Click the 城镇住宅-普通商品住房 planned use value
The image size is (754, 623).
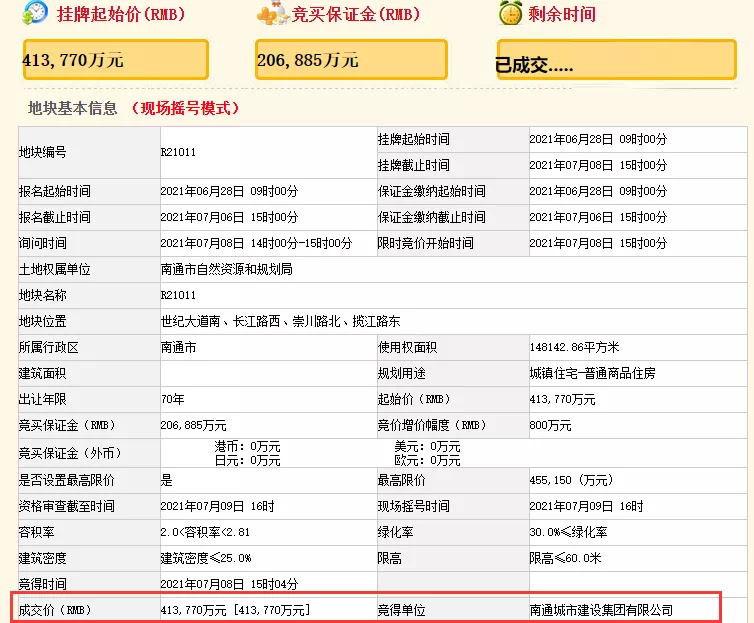pos(592,373)
